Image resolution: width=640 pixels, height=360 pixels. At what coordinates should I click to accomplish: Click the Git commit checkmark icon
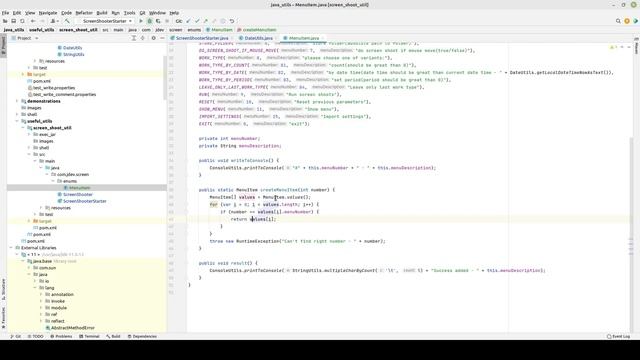(197, 21)
